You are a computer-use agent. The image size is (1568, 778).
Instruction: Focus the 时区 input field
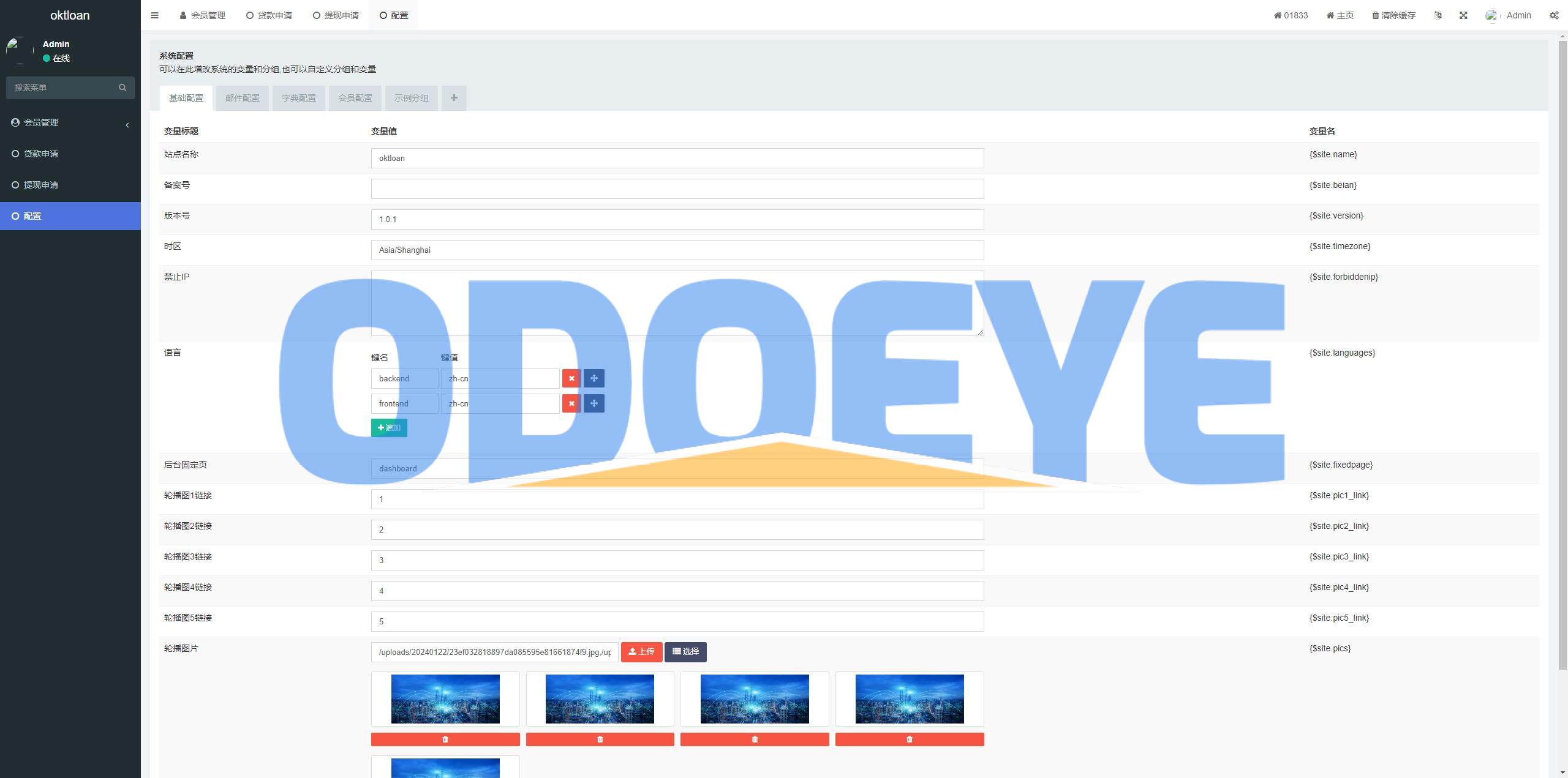click(x=677, y=250)
